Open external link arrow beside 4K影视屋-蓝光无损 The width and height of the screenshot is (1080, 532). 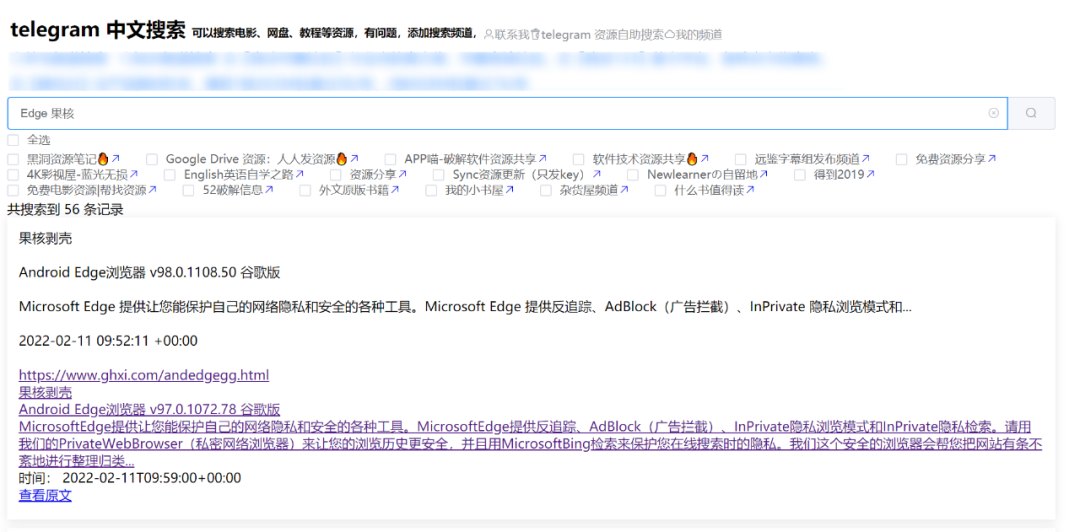click(x=135, y=175)
